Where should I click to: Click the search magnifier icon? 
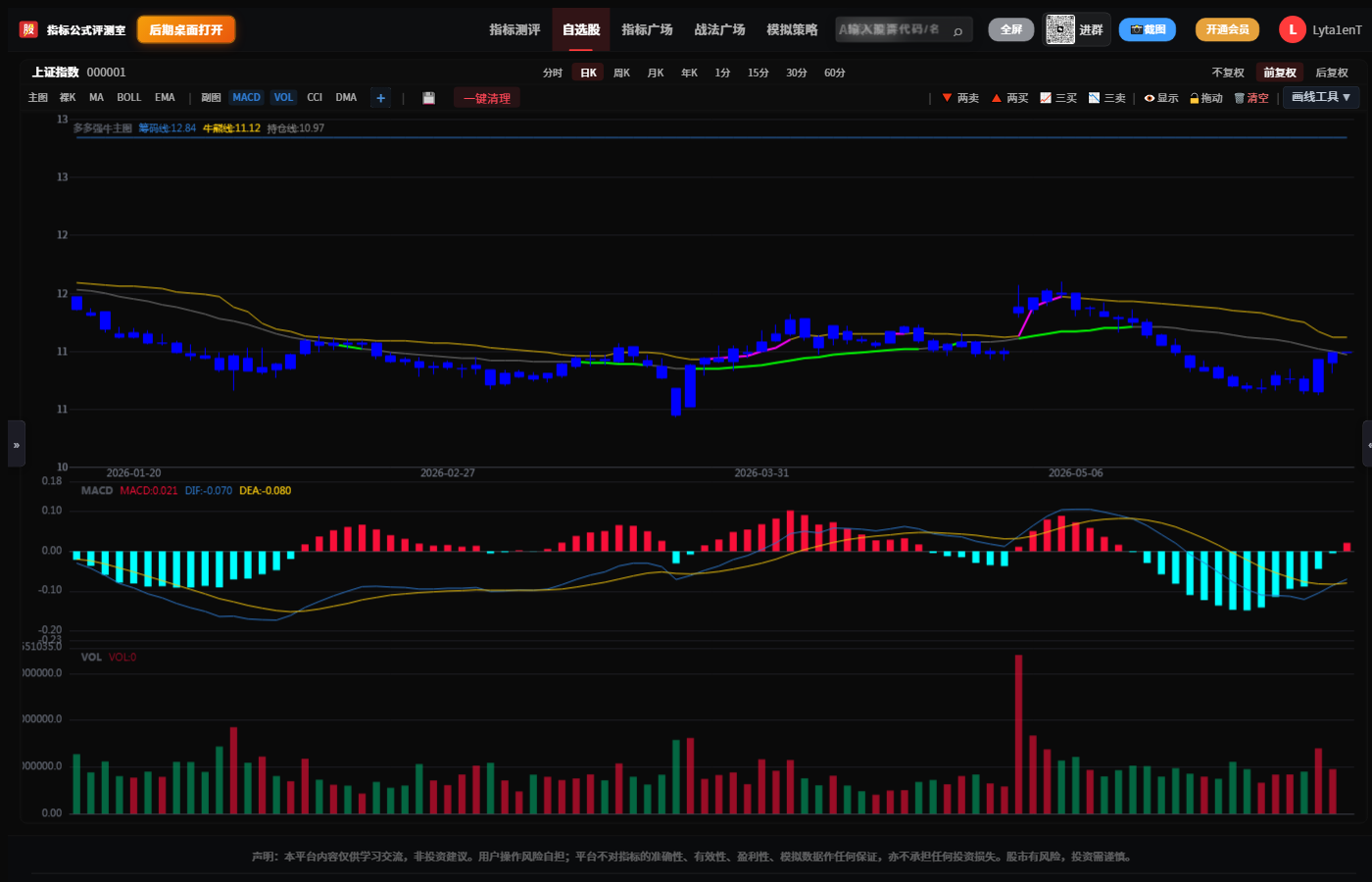point(957,30)
